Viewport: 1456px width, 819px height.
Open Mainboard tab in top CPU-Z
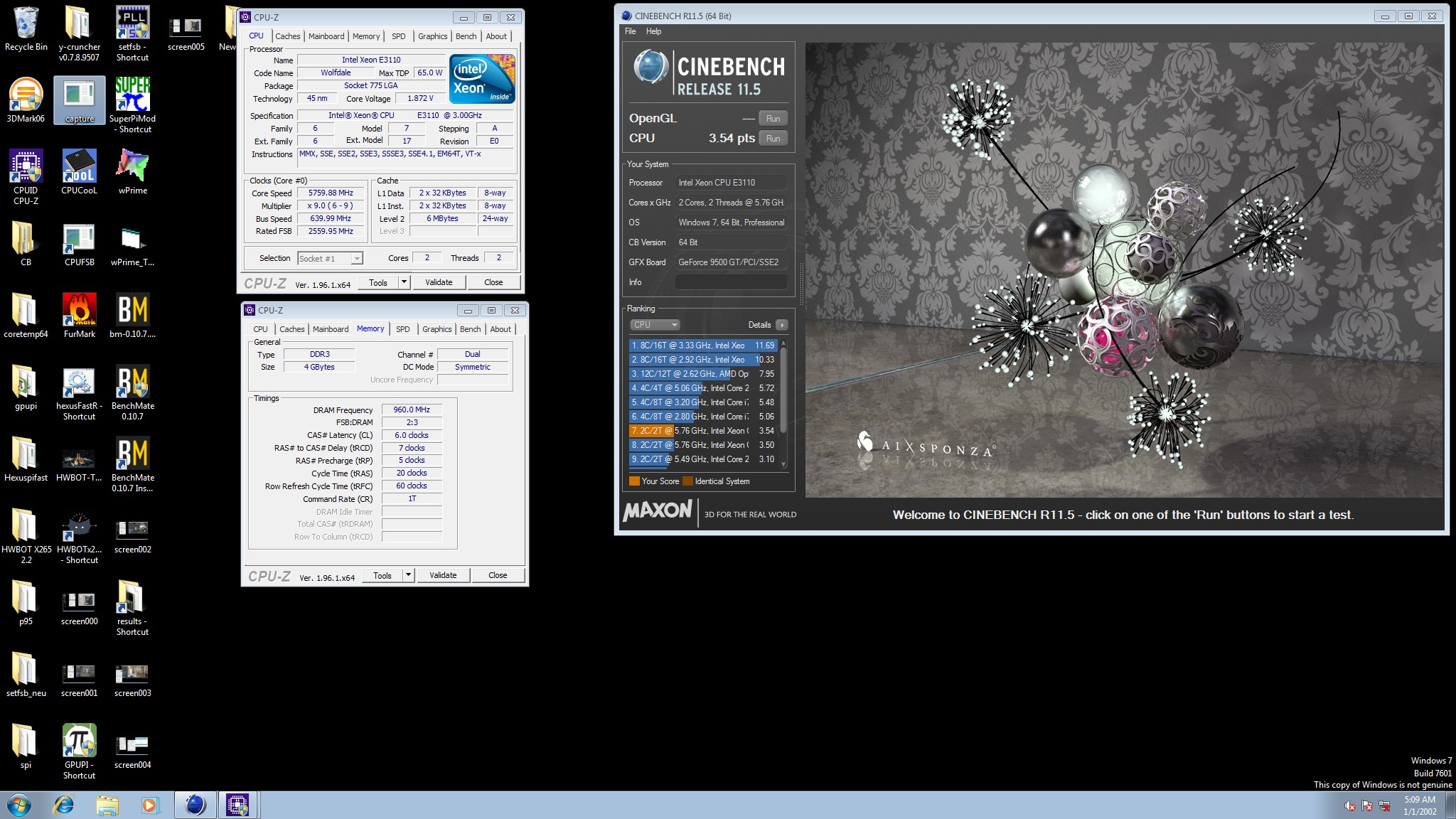point(326,36)
